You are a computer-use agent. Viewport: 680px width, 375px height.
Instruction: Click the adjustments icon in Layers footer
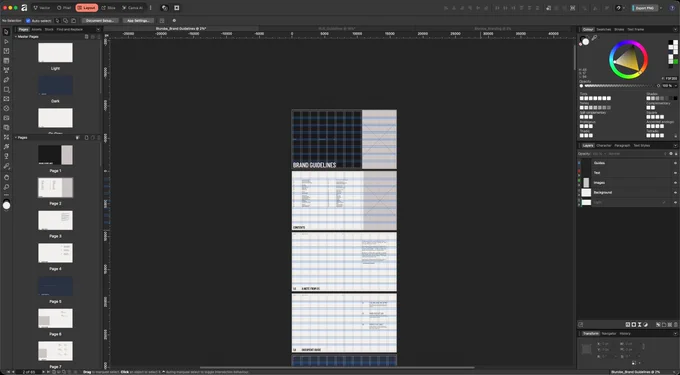pos(645,325)
